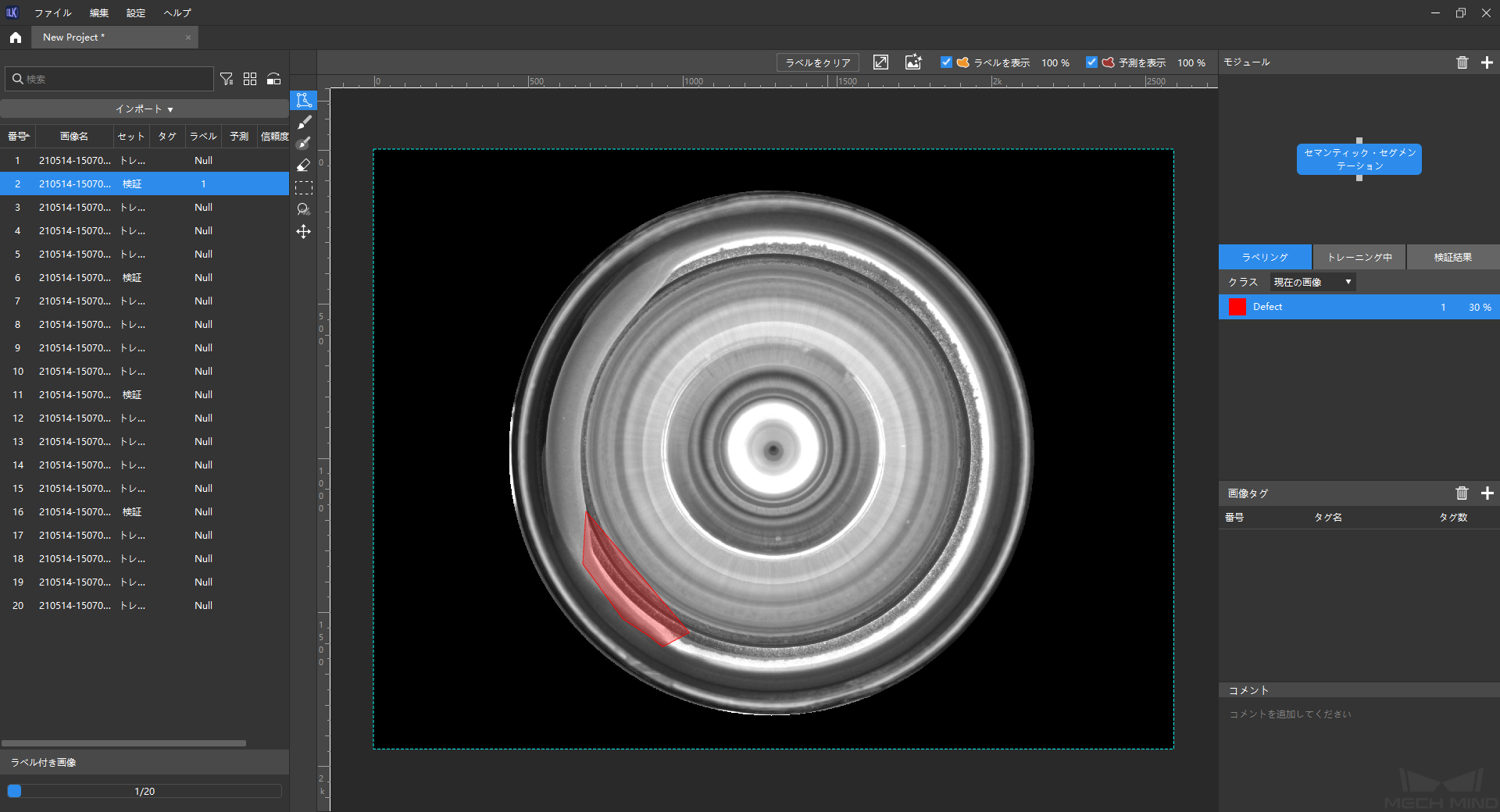Select the eraser tool
The width and height of the screenshot is (1500, 812).
(304, 166)
